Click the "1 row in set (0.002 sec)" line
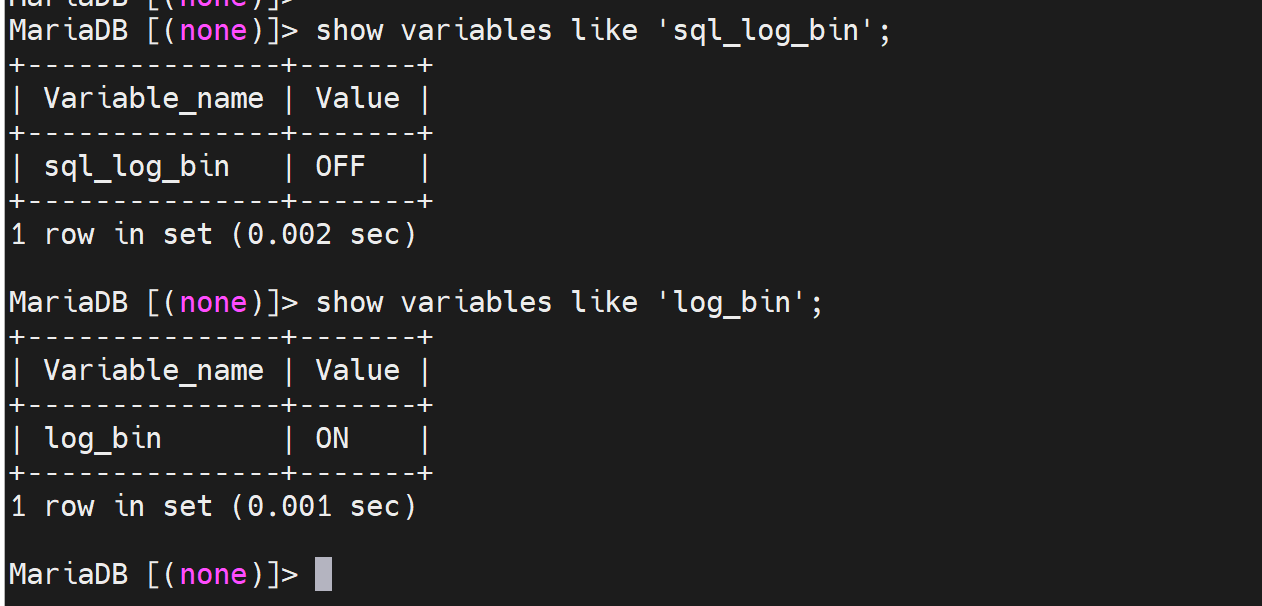Viewport: 1262px width, 606px height. pyautogui.click(x=212, y=234)
